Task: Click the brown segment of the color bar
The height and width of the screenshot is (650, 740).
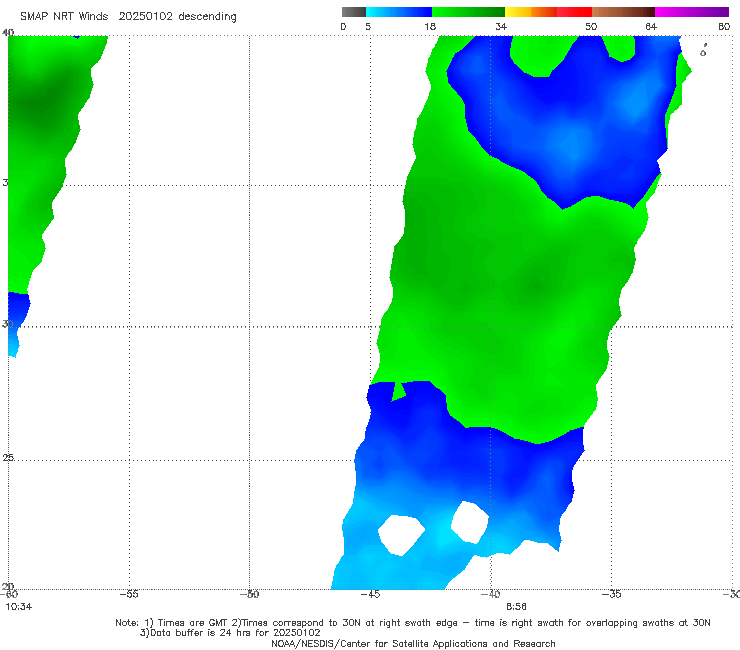Action: [x=623, y=12]
